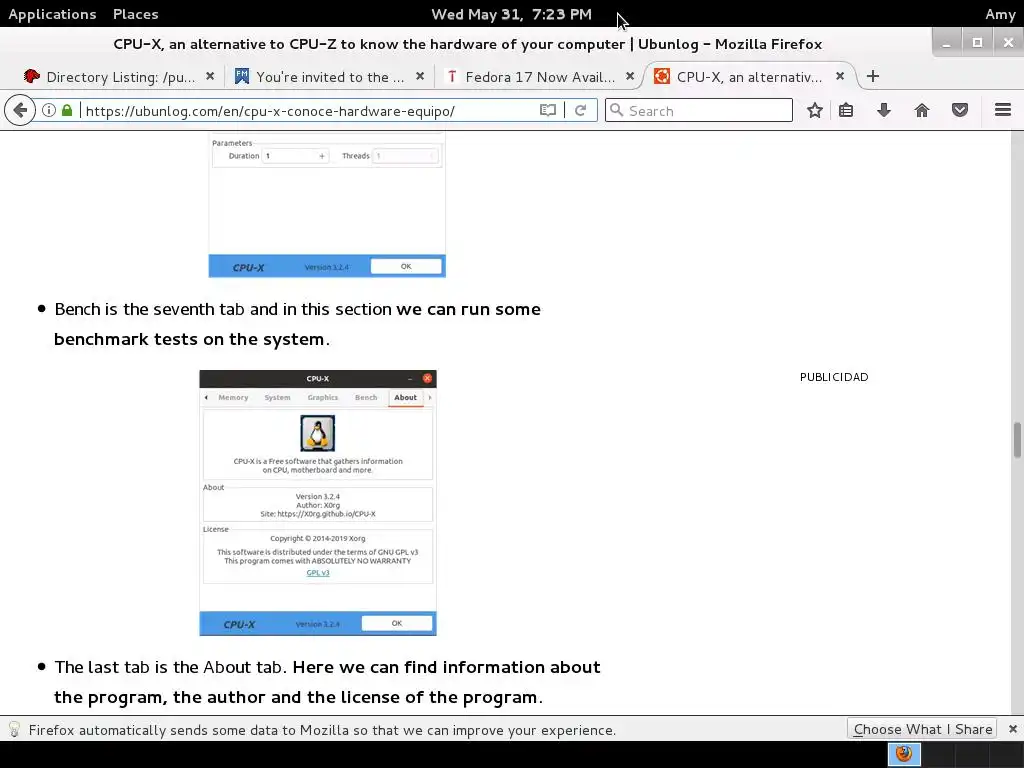Screen dimensions: 1024x768
Task: Click the GPL v3 link in screenshot
Action: pyautogui.click(x=318, y=573)
